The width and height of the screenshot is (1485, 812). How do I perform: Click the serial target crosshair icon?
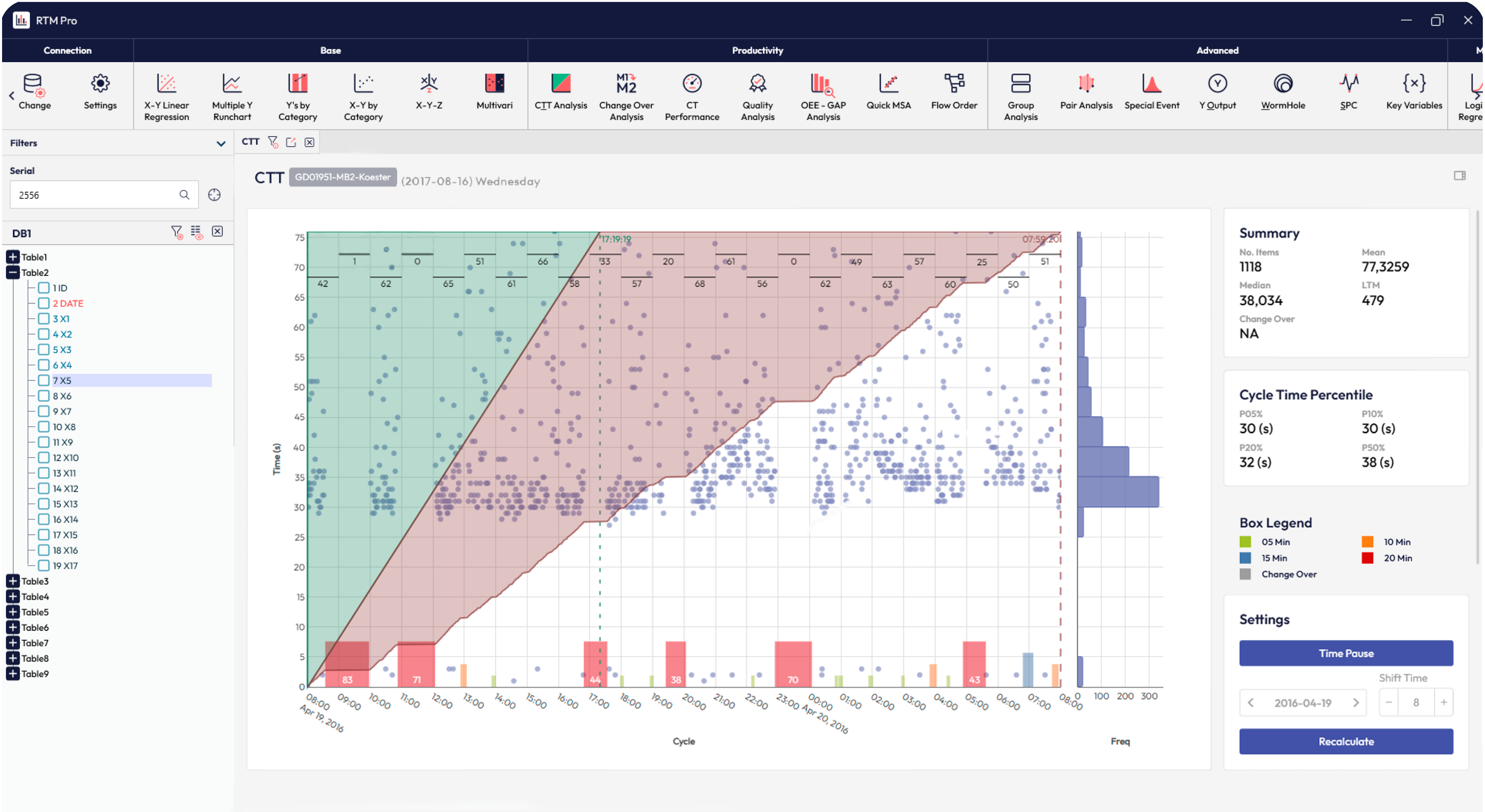pyautogui.click(x=214, y=195)
